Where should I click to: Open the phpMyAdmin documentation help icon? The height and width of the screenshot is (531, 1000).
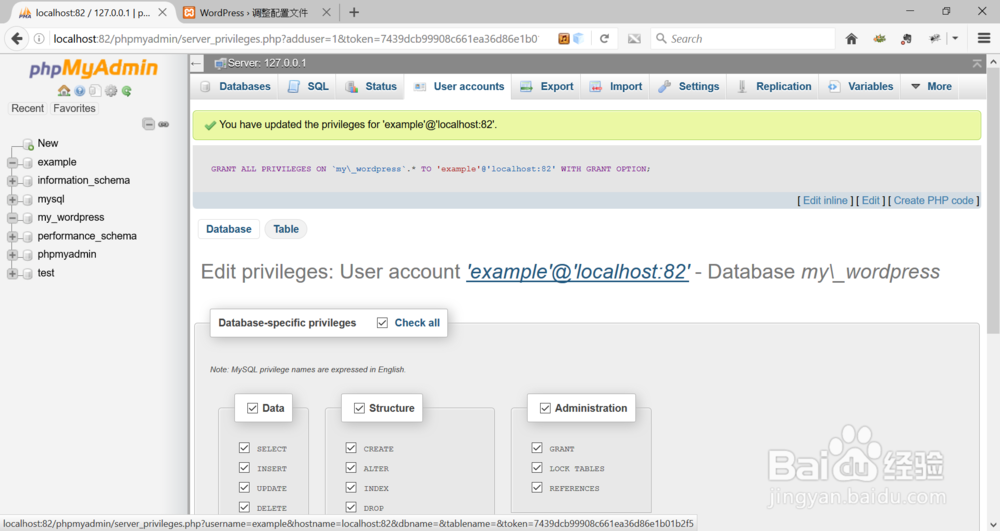(80, 91)
